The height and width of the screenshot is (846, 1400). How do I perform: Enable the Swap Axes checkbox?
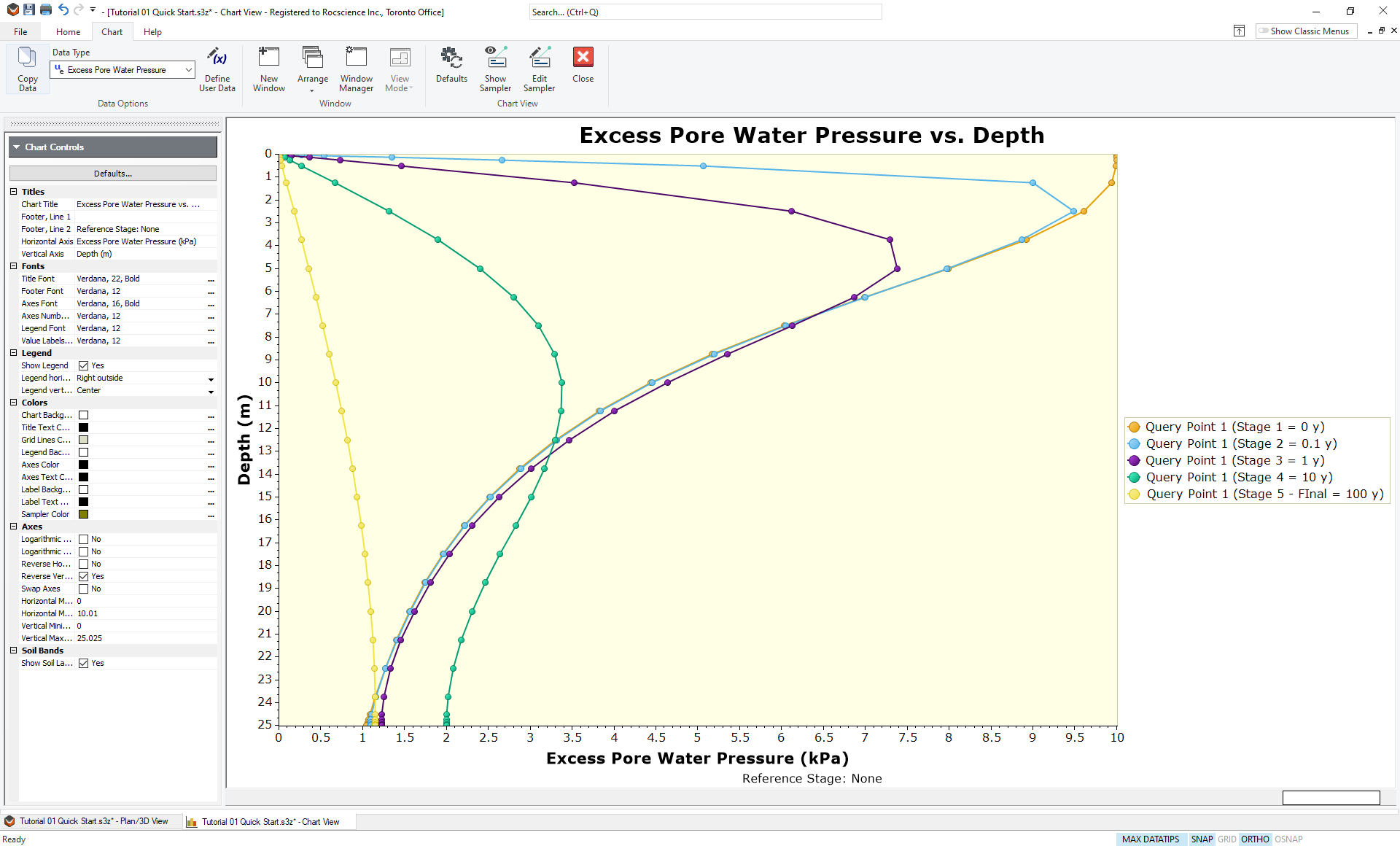(x=83, y=589)
